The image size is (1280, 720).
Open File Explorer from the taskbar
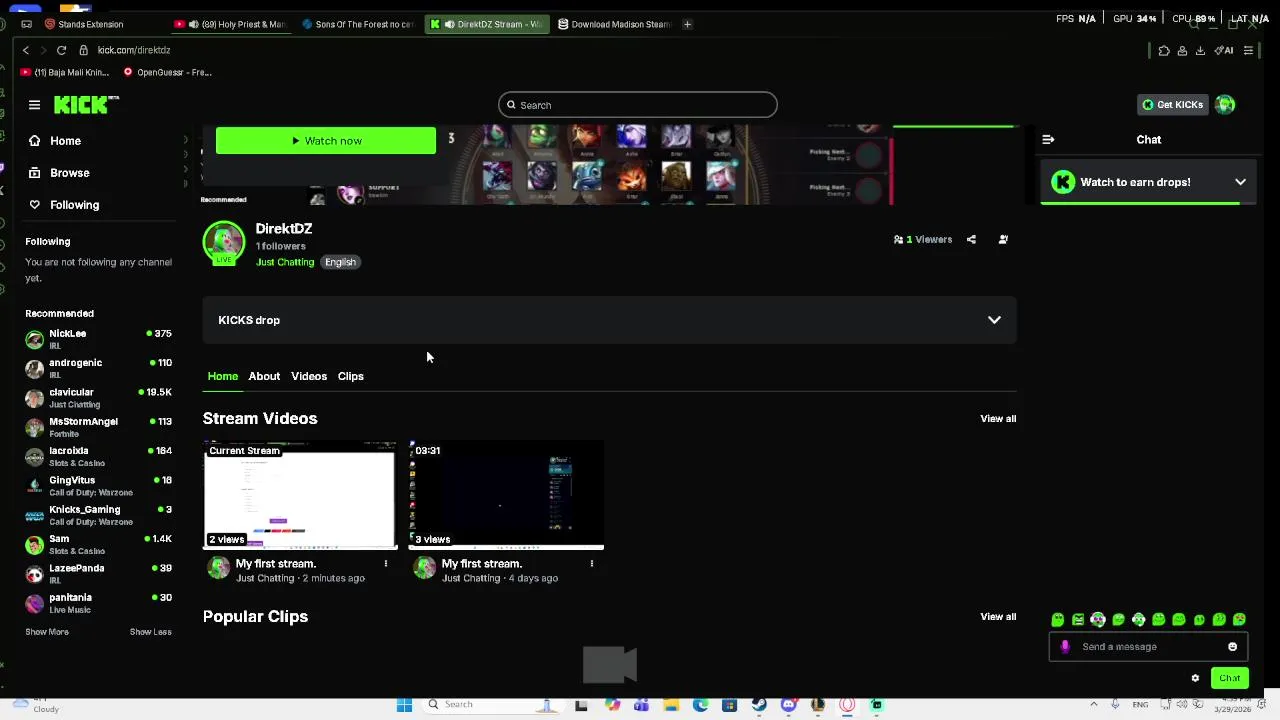671,705
